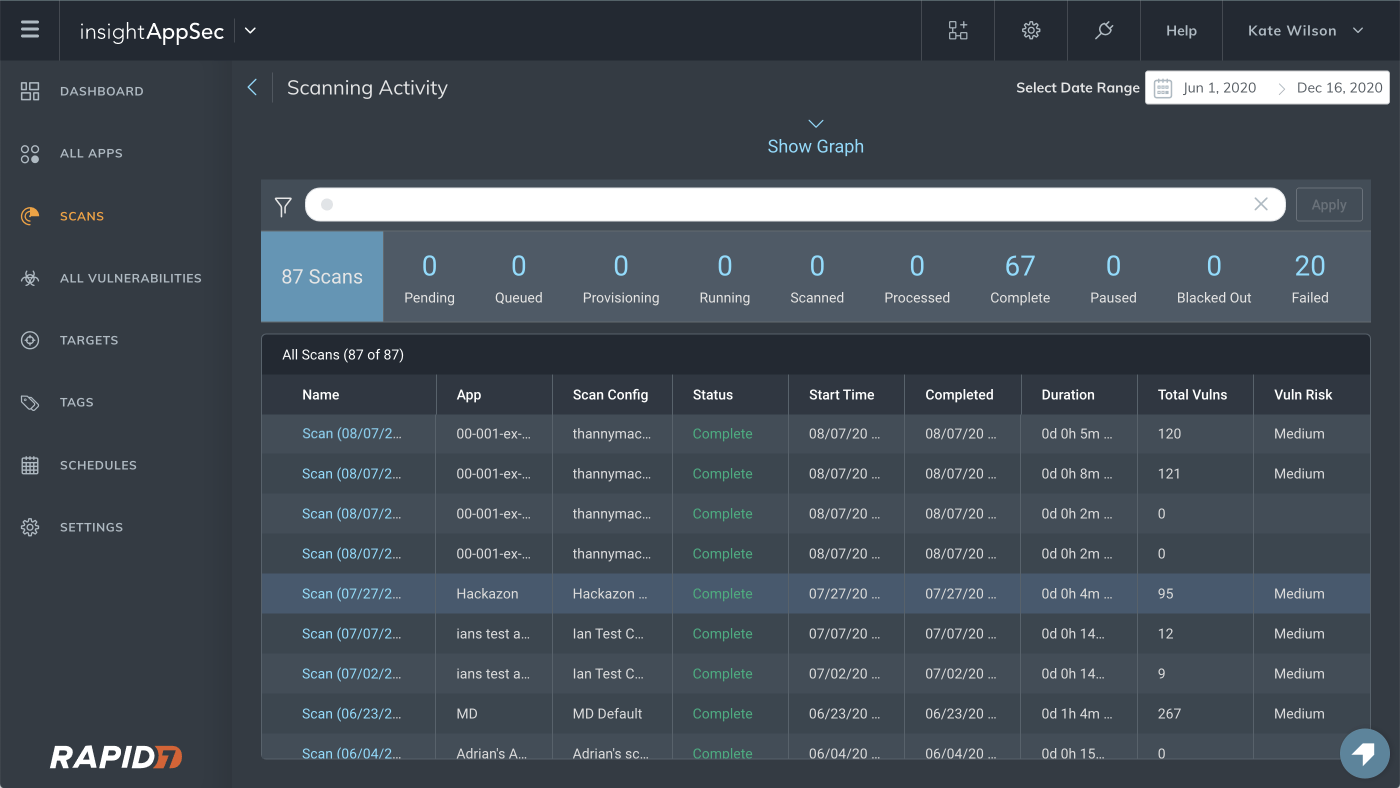1400x788 pixels.
Task: Click the Settings gear icon in sidebar
Action: pos(30,527)
